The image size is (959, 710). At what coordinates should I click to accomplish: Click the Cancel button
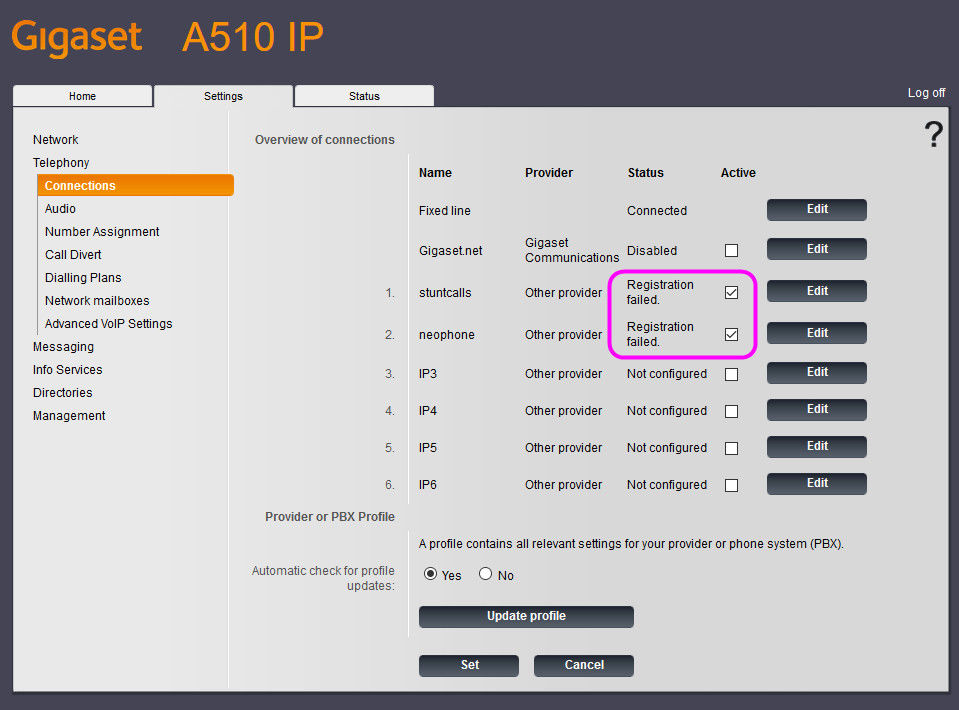[x=584, y=665]
